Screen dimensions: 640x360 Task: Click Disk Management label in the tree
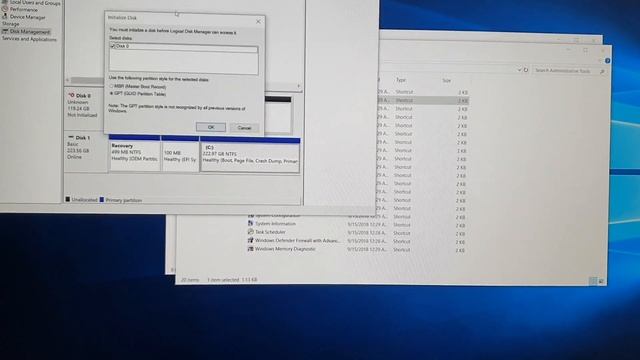click(29, 31)
